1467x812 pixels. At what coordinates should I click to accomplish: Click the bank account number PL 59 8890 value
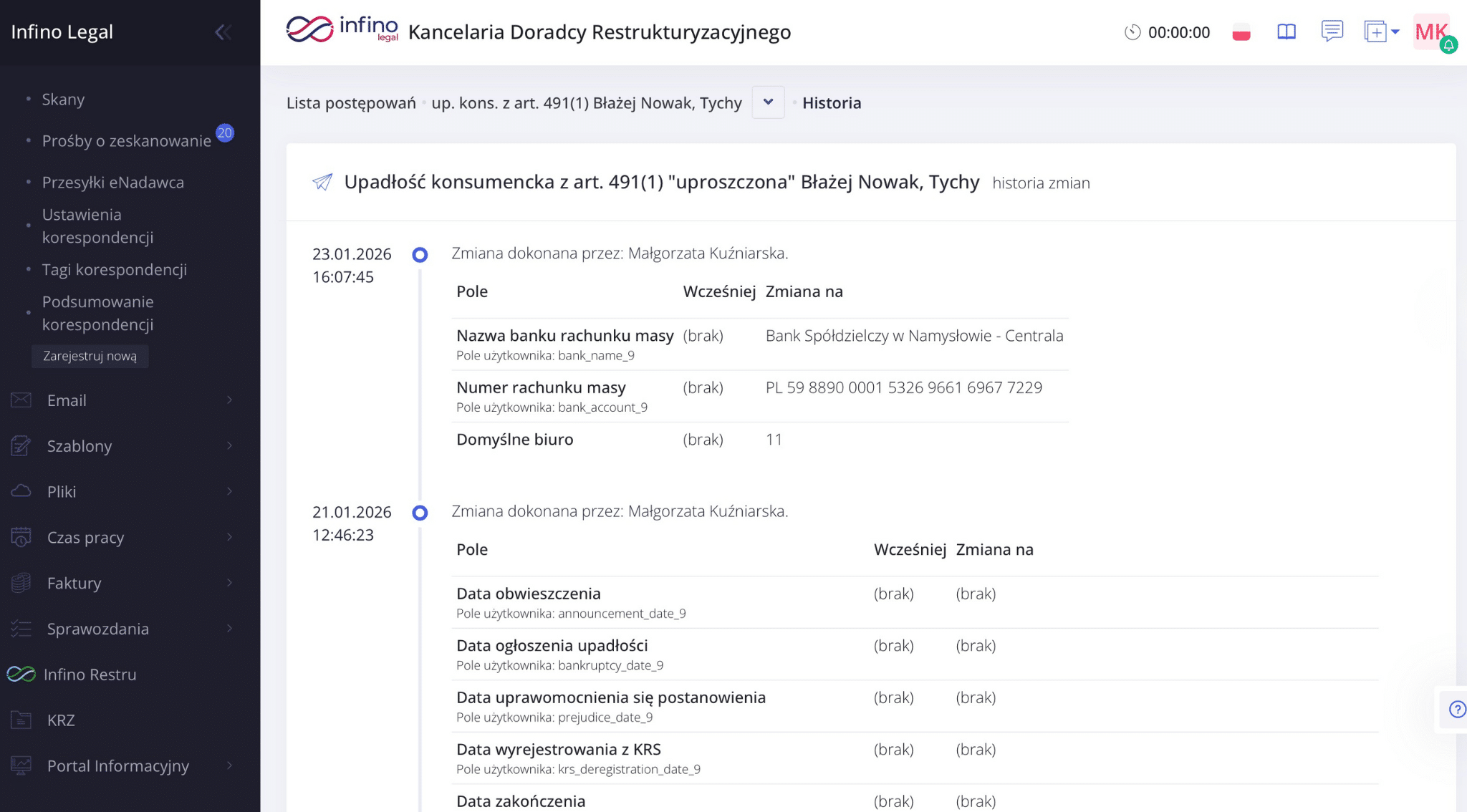904,387
